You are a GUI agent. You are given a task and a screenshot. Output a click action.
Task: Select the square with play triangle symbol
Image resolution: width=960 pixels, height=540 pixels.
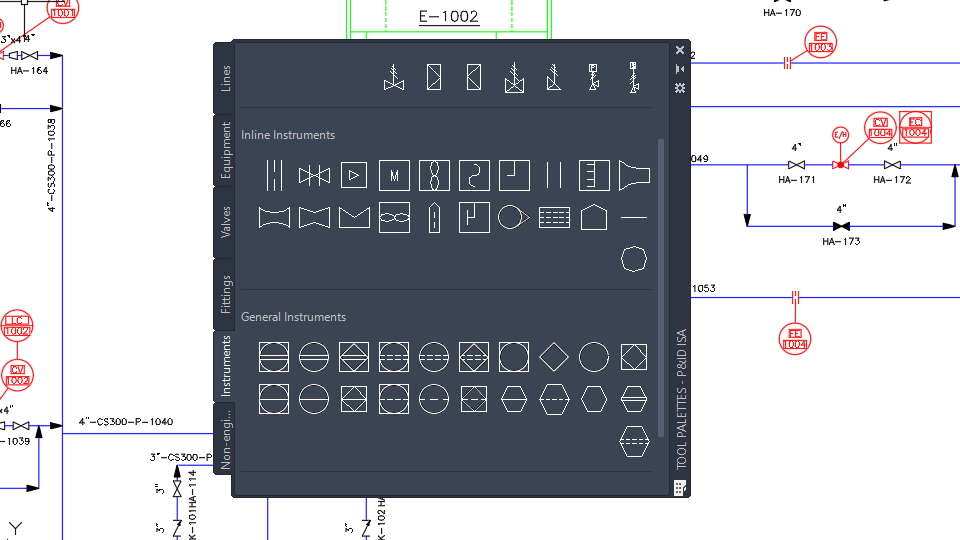click(x=354, y=175)
